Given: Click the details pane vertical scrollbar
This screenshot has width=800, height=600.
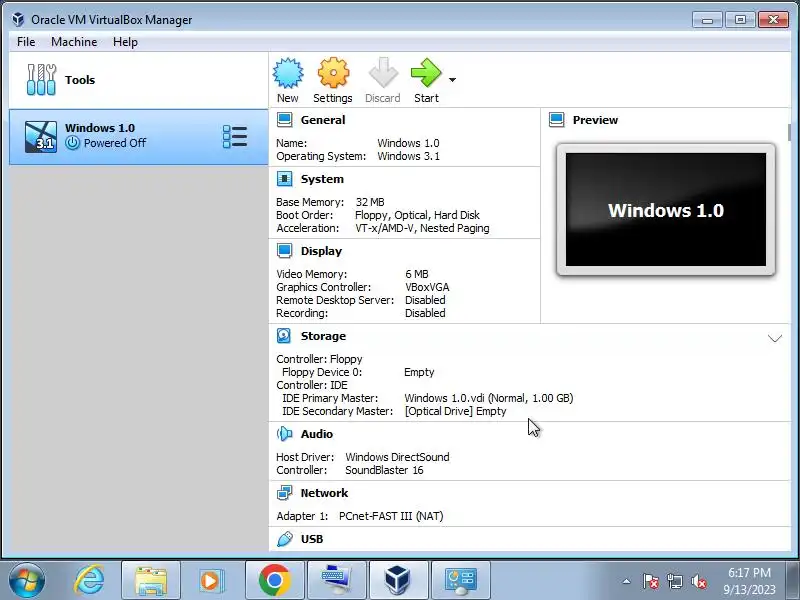Looking at the screenshot, I should (789, 132).
